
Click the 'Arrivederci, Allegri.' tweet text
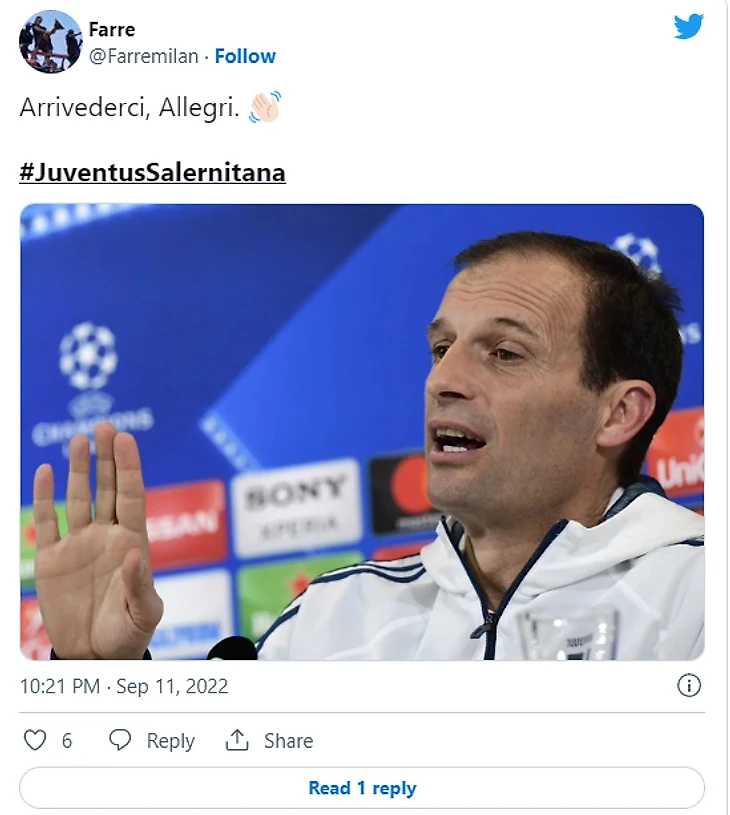[129, 108]
